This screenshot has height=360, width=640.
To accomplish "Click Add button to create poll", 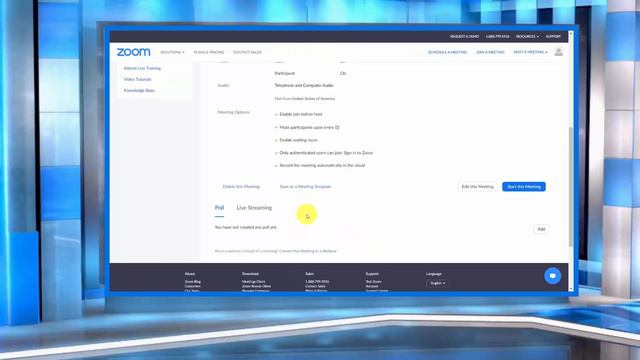I will (541, 229).
